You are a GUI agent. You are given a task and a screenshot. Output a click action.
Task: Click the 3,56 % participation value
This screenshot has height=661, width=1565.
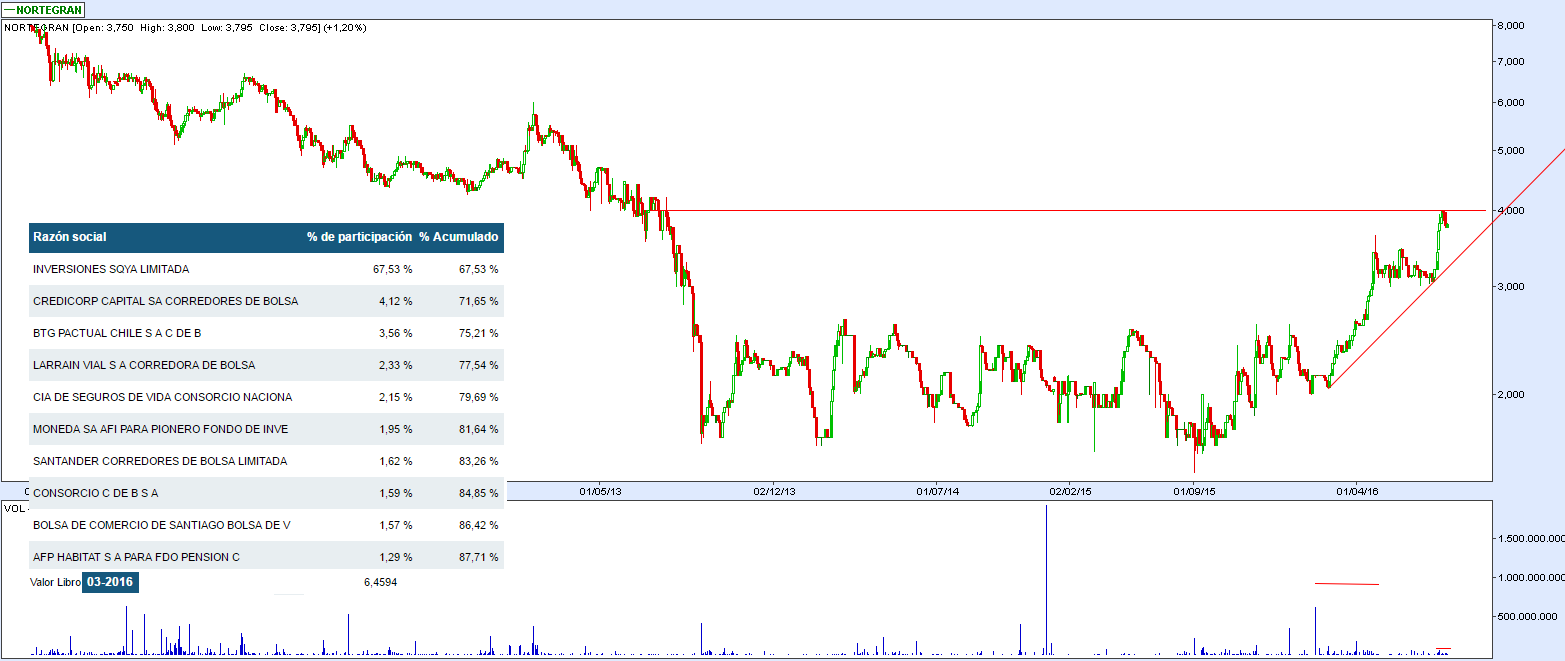(394, 333)
